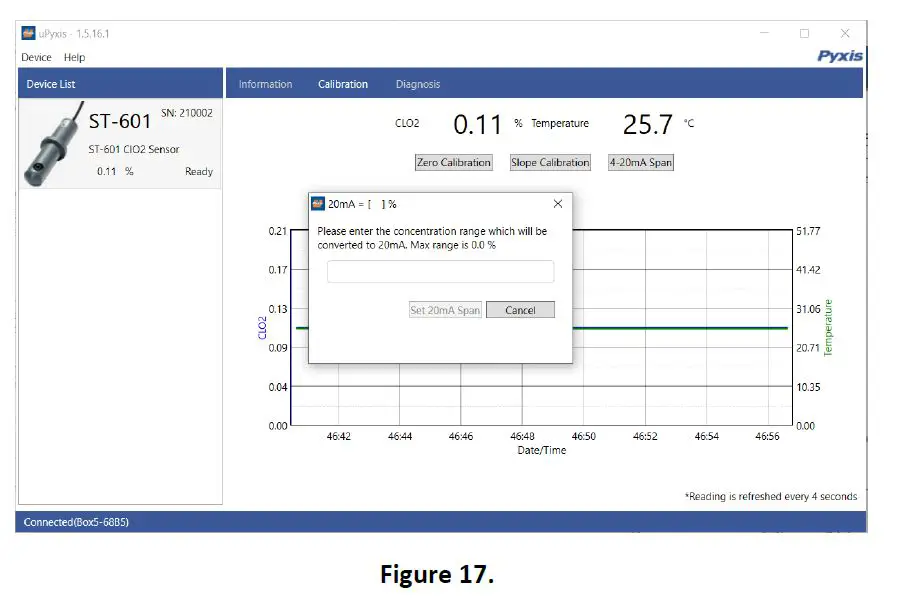
Task: Switch to the Information tab
Action: [x=266, y=84]
